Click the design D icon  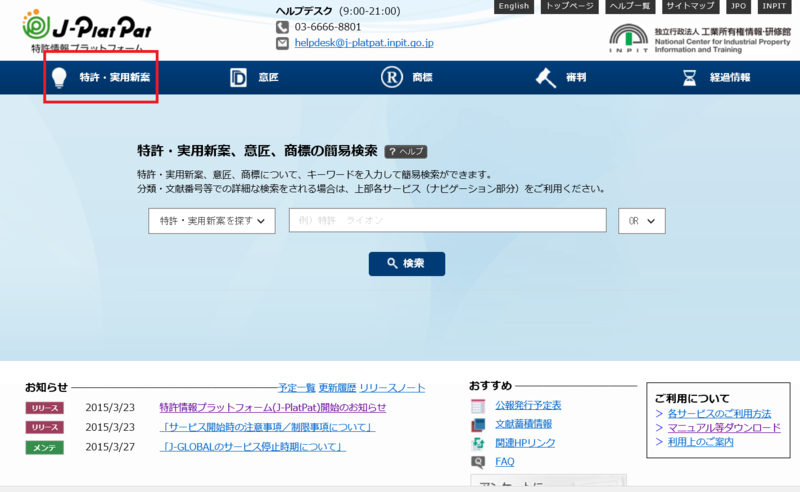click(238, 78)
